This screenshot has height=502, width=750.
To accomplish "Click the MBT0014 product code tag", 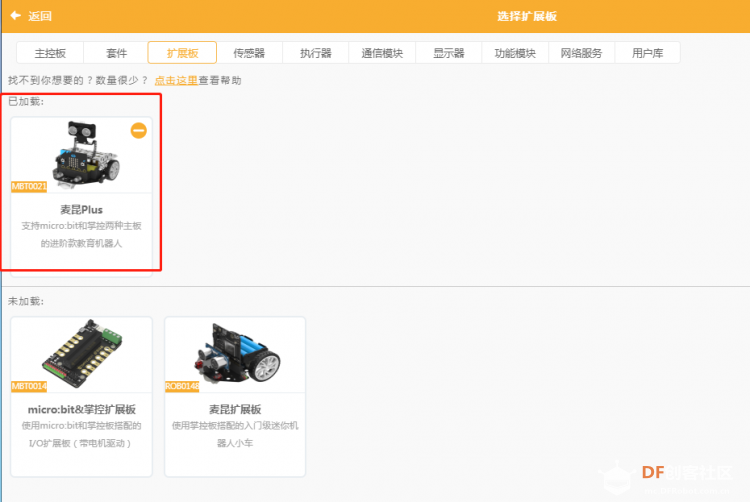I will coord(29,386).
